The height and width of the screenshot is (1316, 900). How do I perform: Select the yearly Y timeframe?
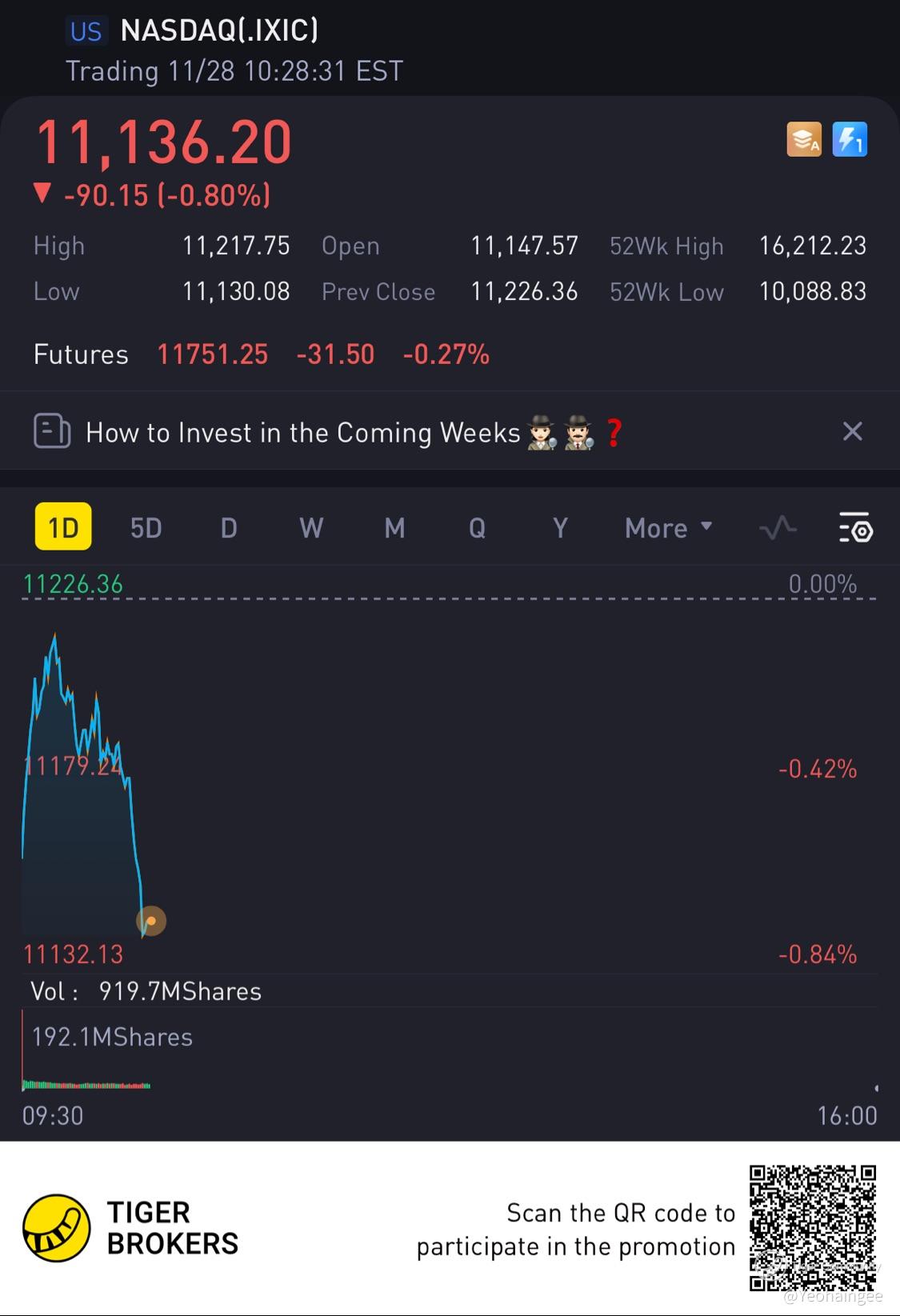[x=560, y=528]
